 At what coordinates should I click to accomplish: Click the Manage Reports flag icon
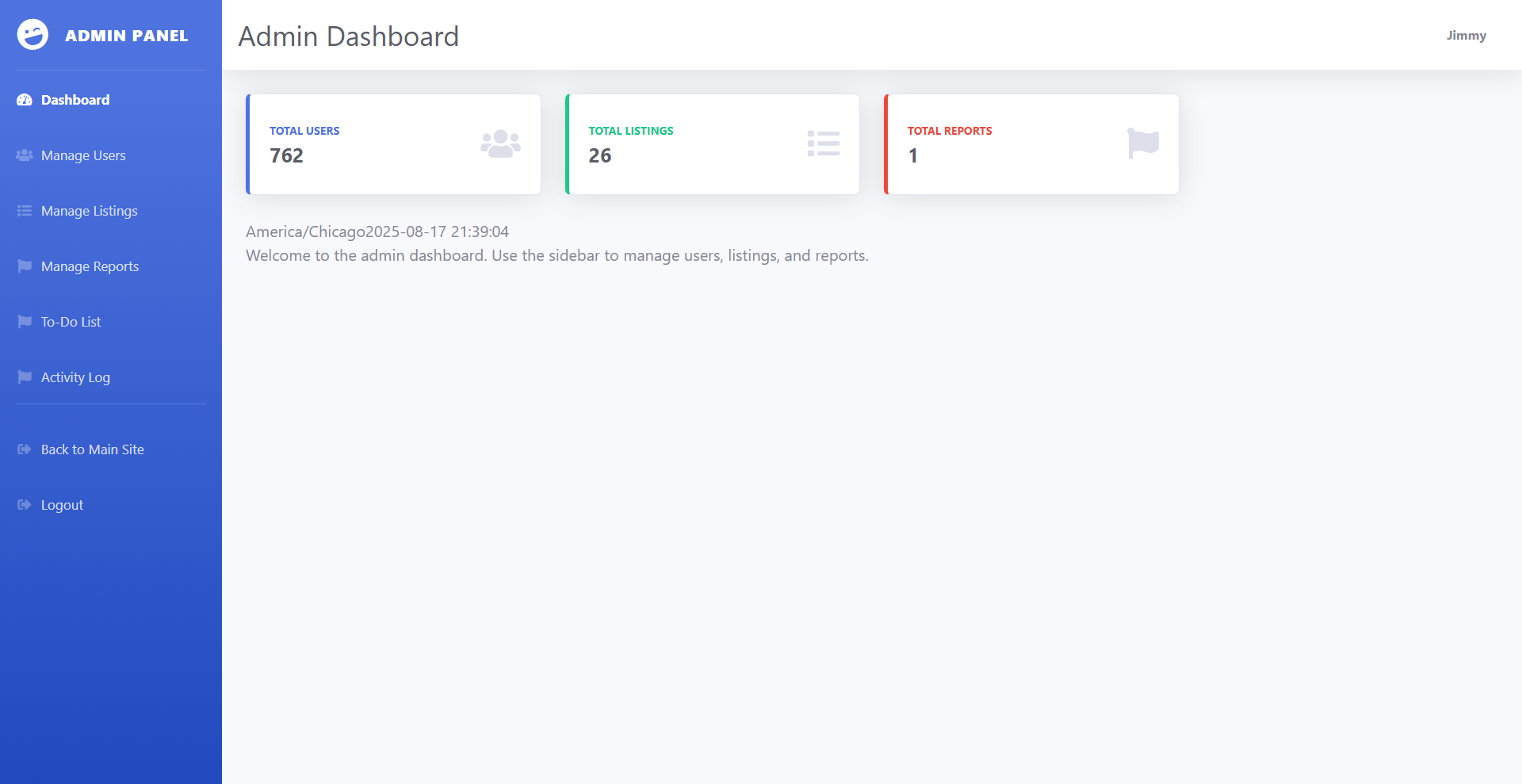tap(23, 266)
